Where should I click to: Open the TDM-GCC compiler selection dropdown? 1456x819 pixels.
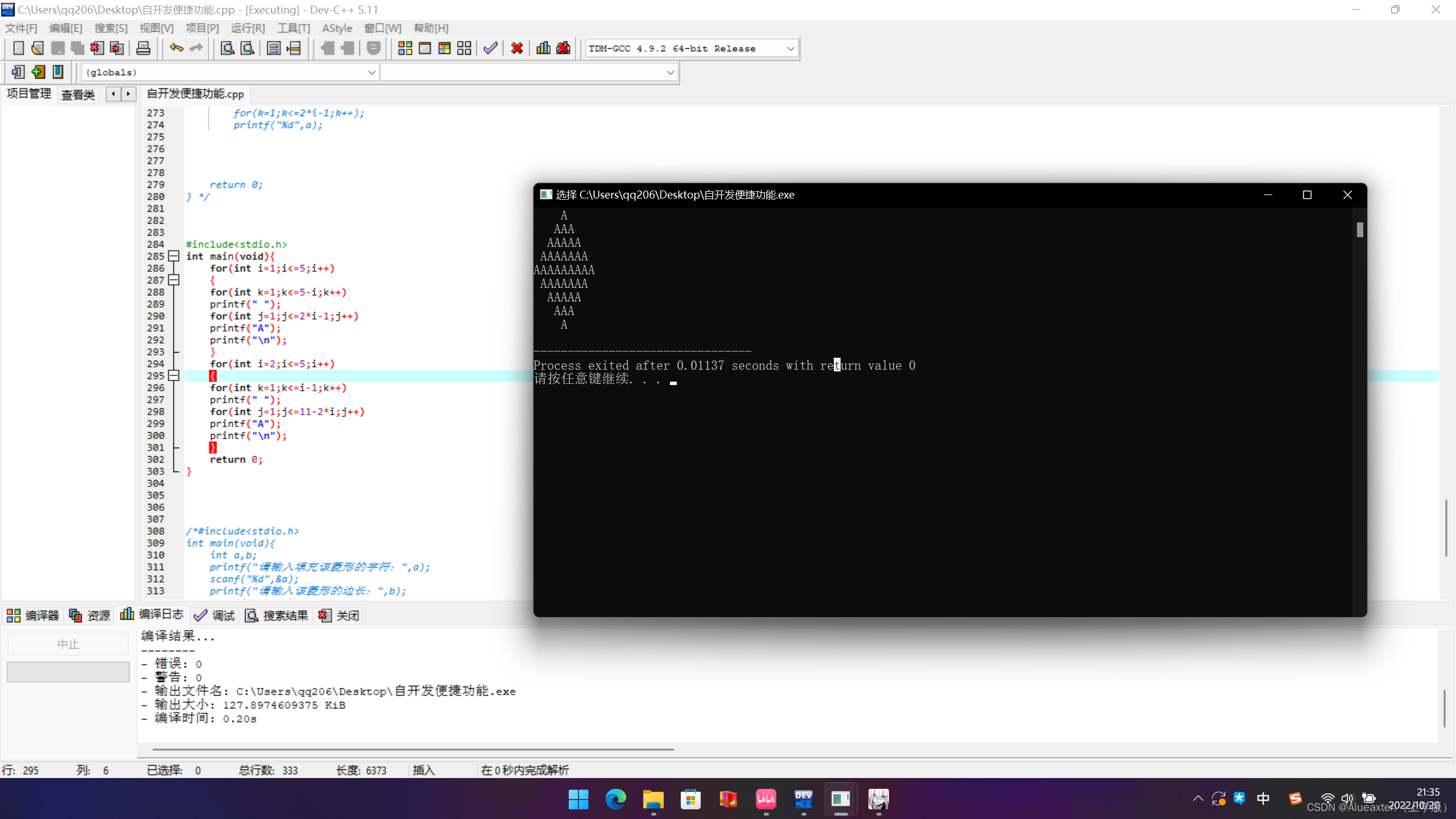pyautogui.click(x=790, y=49)
